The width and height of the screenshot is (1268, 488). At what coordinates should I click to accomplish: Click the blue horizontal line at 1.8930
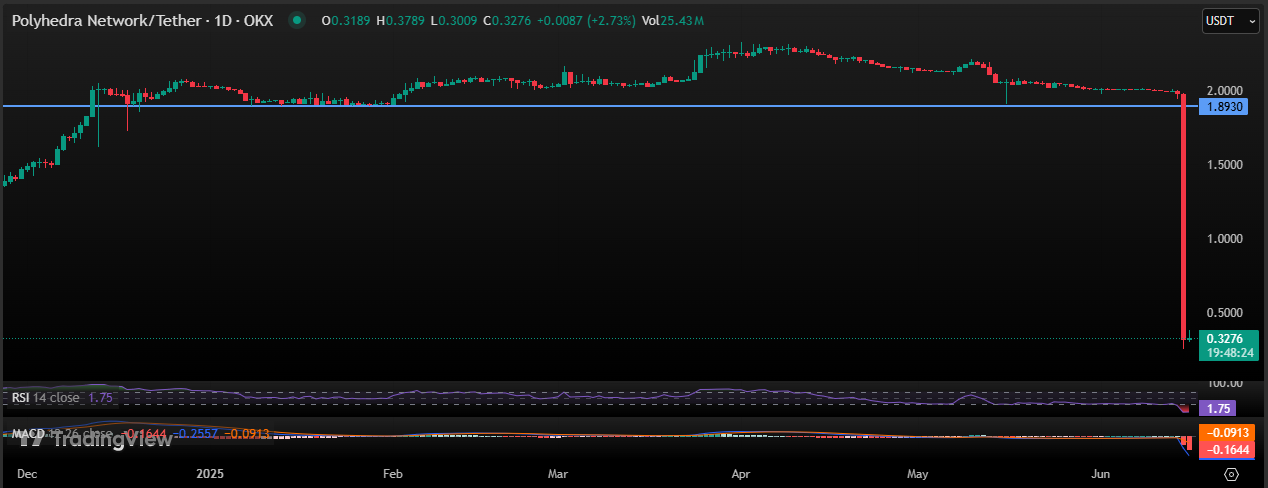click(x=600, y=105)
